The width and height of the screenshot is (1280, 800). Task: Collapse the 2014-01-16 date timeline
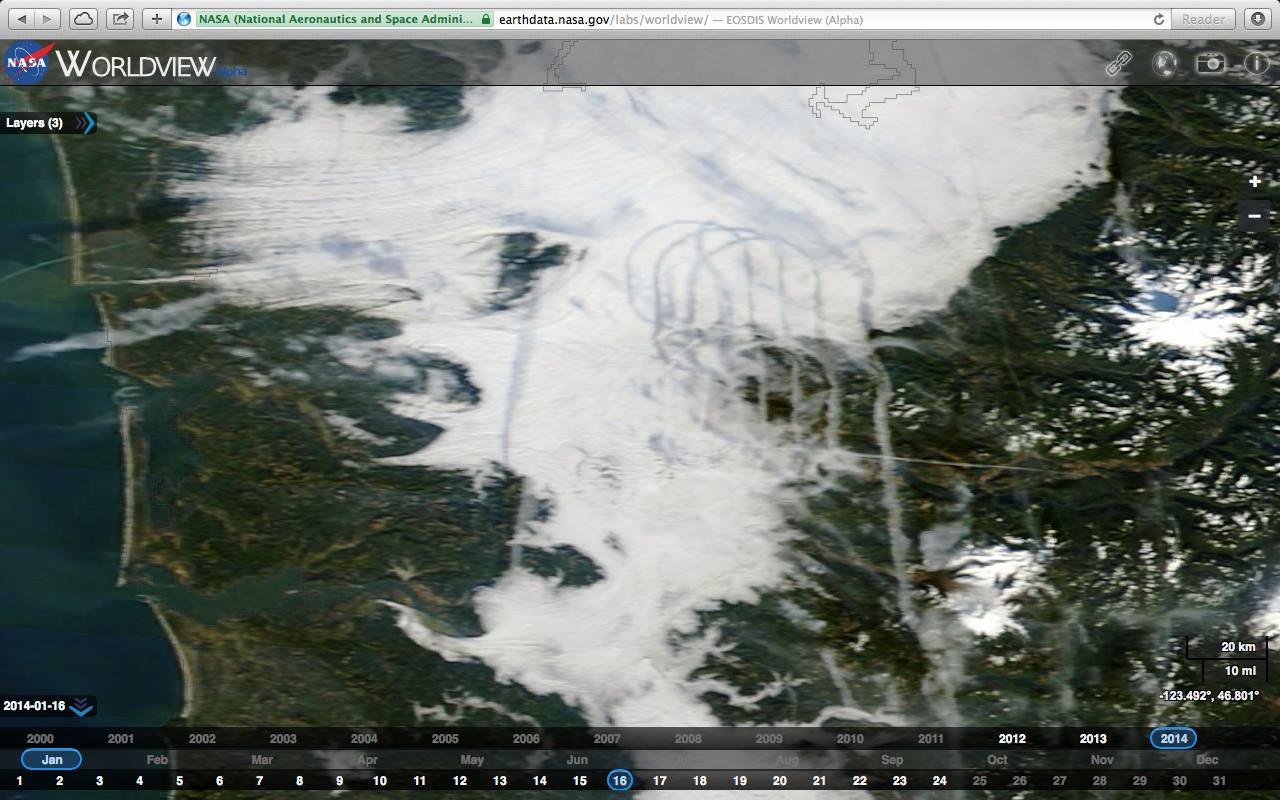point(82,706)
